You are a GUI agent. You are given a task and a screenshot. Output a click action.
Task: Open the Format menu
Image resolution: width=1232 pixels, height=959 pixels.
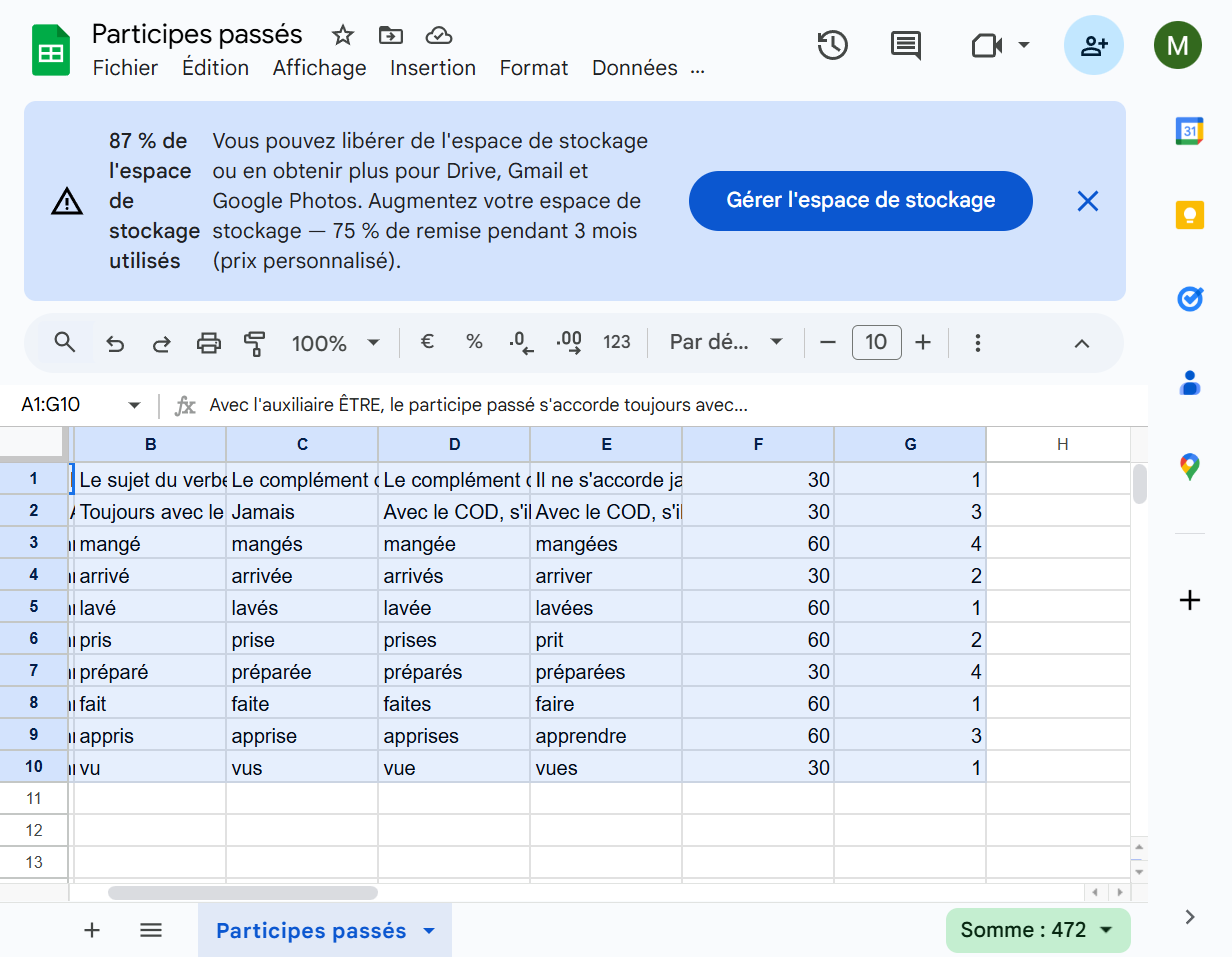(x=534, y=68)
